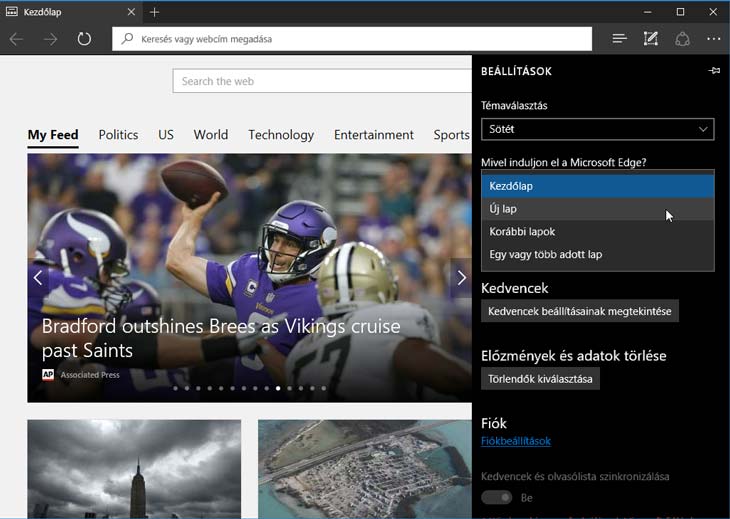Open the Hub icon in toolbar

(x=619, y=39)
